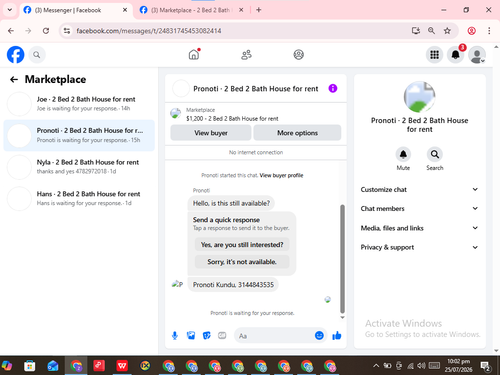Viewport: 500px width, 375px height.
Task: Select Pronoti's conversation in the list
Action: [x=79, y=135]
